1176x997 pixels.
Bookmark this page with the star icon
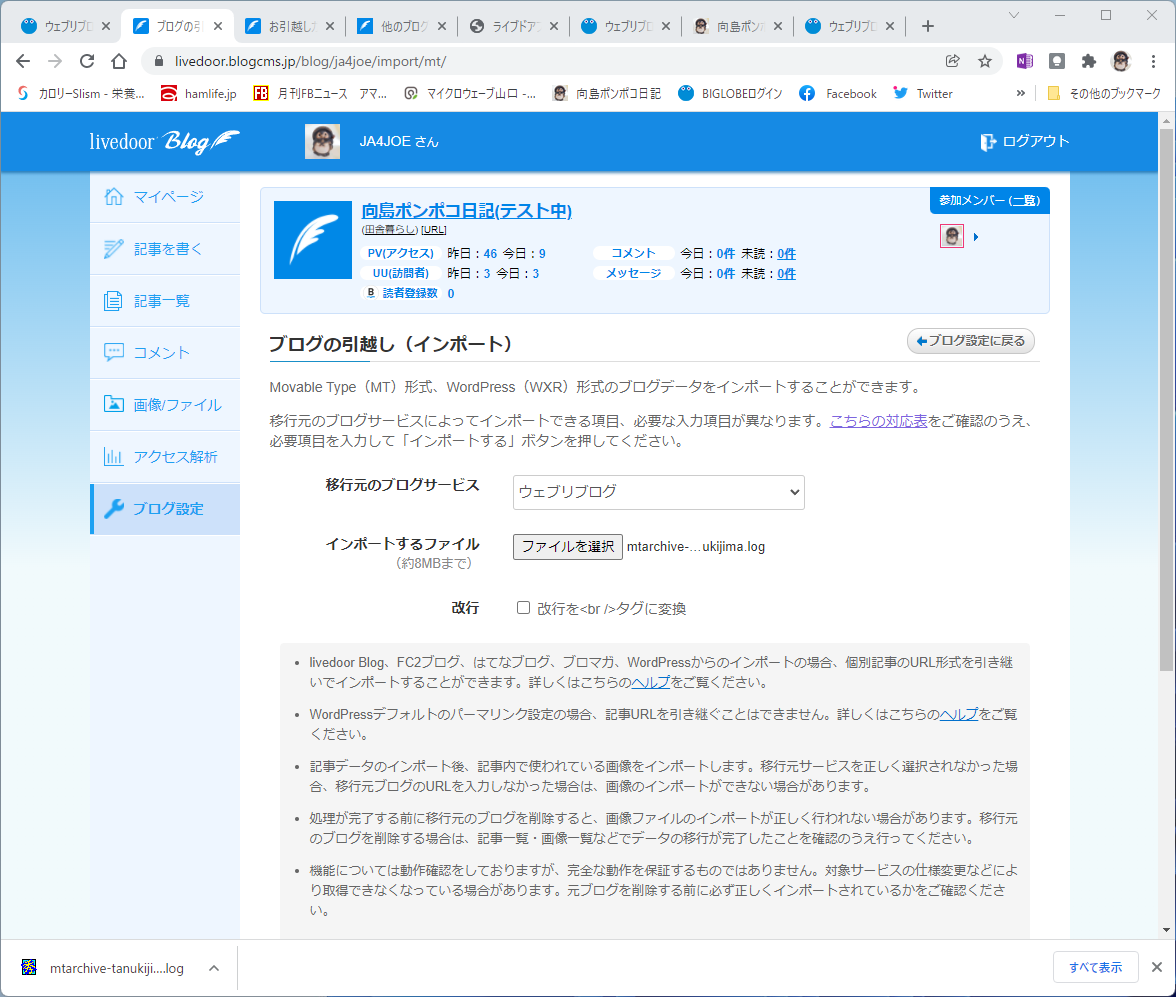click(985, 62)
